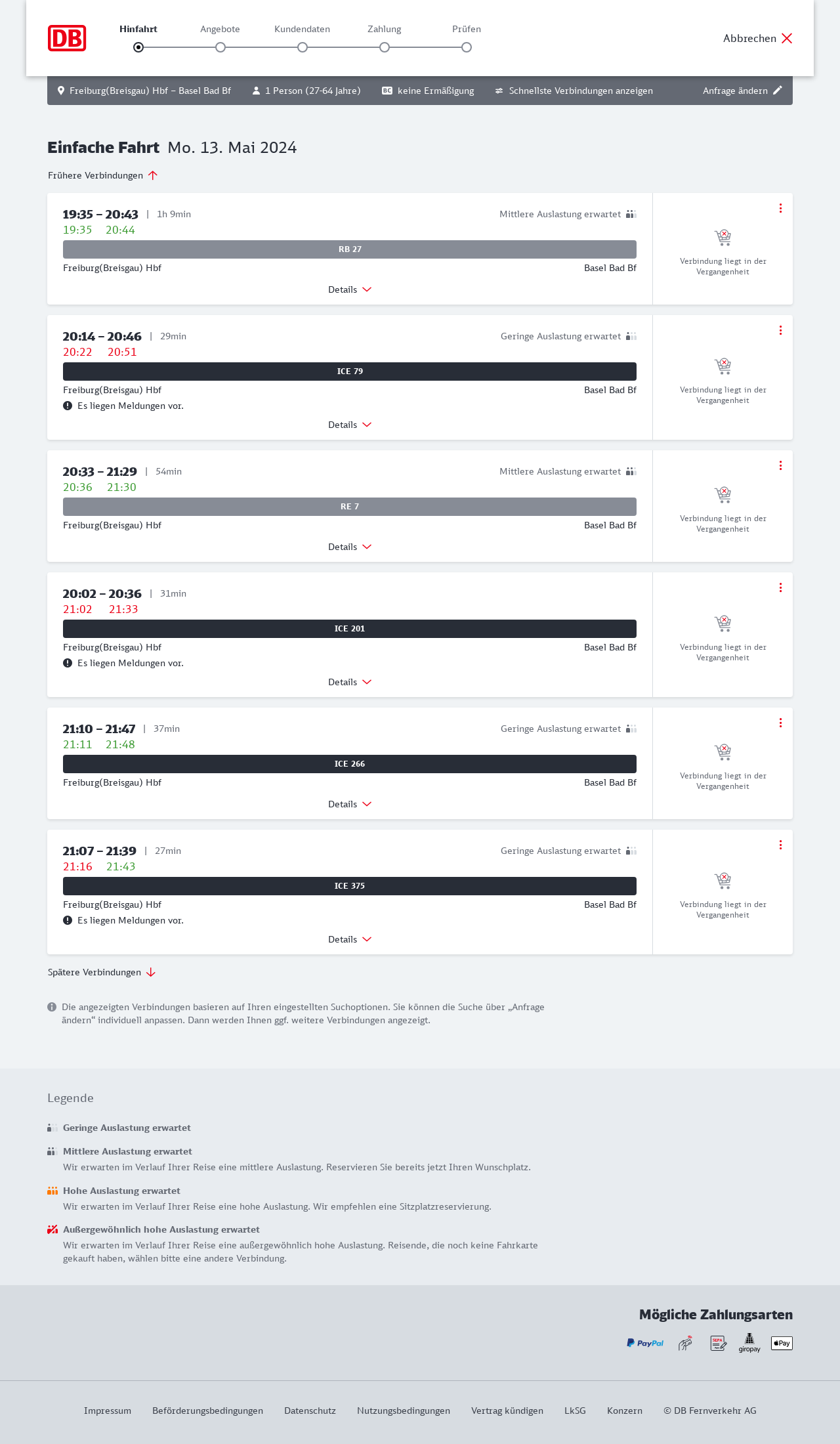Select the Hinfahrt step indicator
Screen dimensions: 840x1444
pos(138,47)
